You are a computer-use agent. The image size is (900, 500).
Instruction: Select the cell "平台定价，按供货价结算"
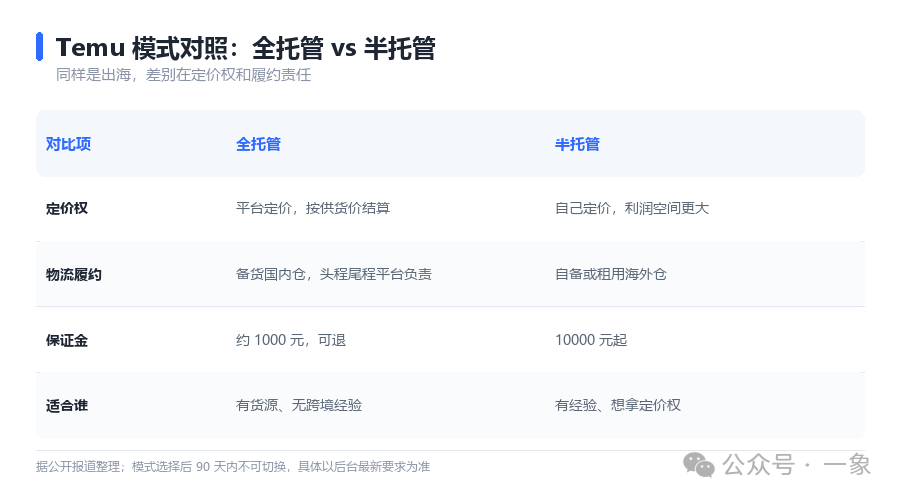pos(313,208)
